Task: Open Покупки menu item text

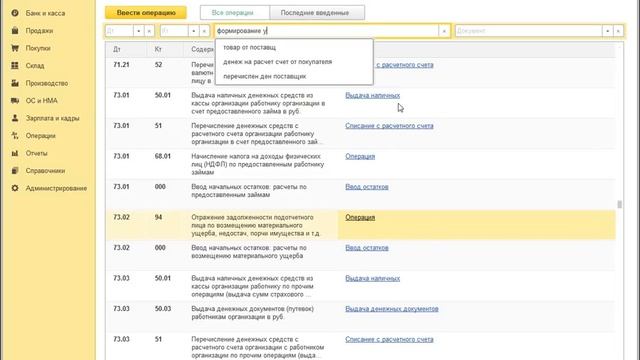Action: (38, 48)
